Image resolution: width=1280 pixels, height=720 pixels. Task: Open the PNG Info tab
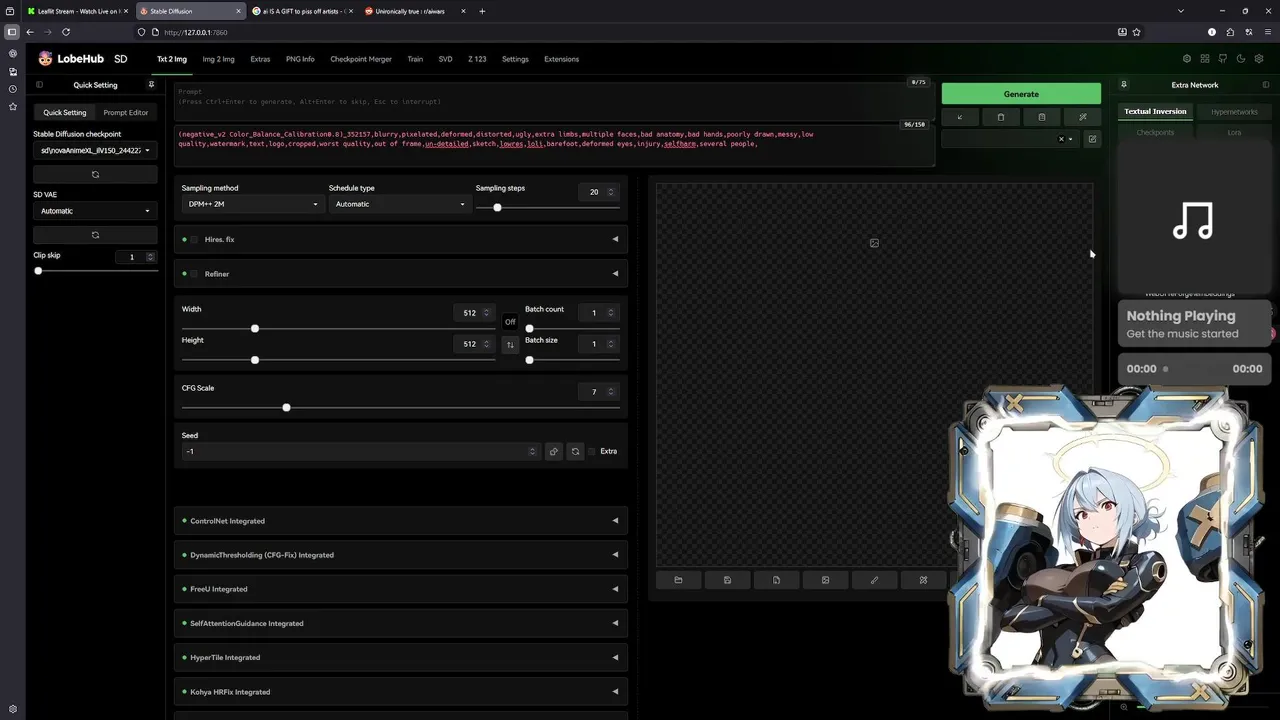[300, 59]
